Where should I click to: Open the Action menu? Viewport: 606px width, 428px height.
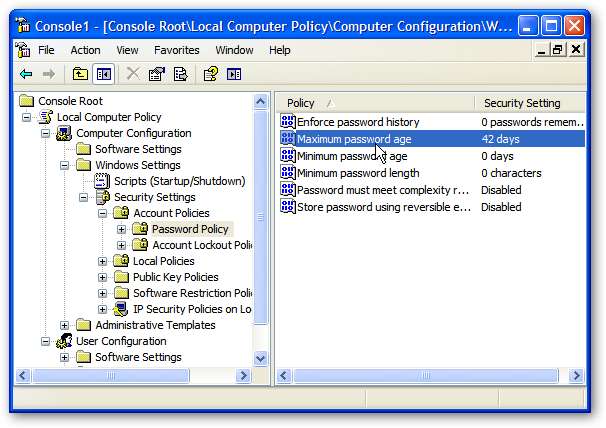[x=85, y=50]
